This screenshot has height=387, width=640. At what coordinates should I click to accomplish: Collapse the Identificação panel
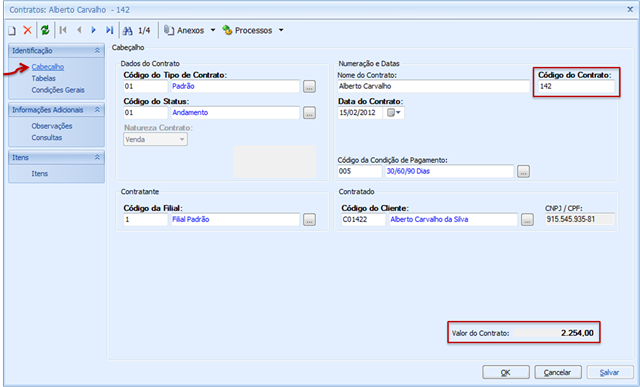point(97,51)
